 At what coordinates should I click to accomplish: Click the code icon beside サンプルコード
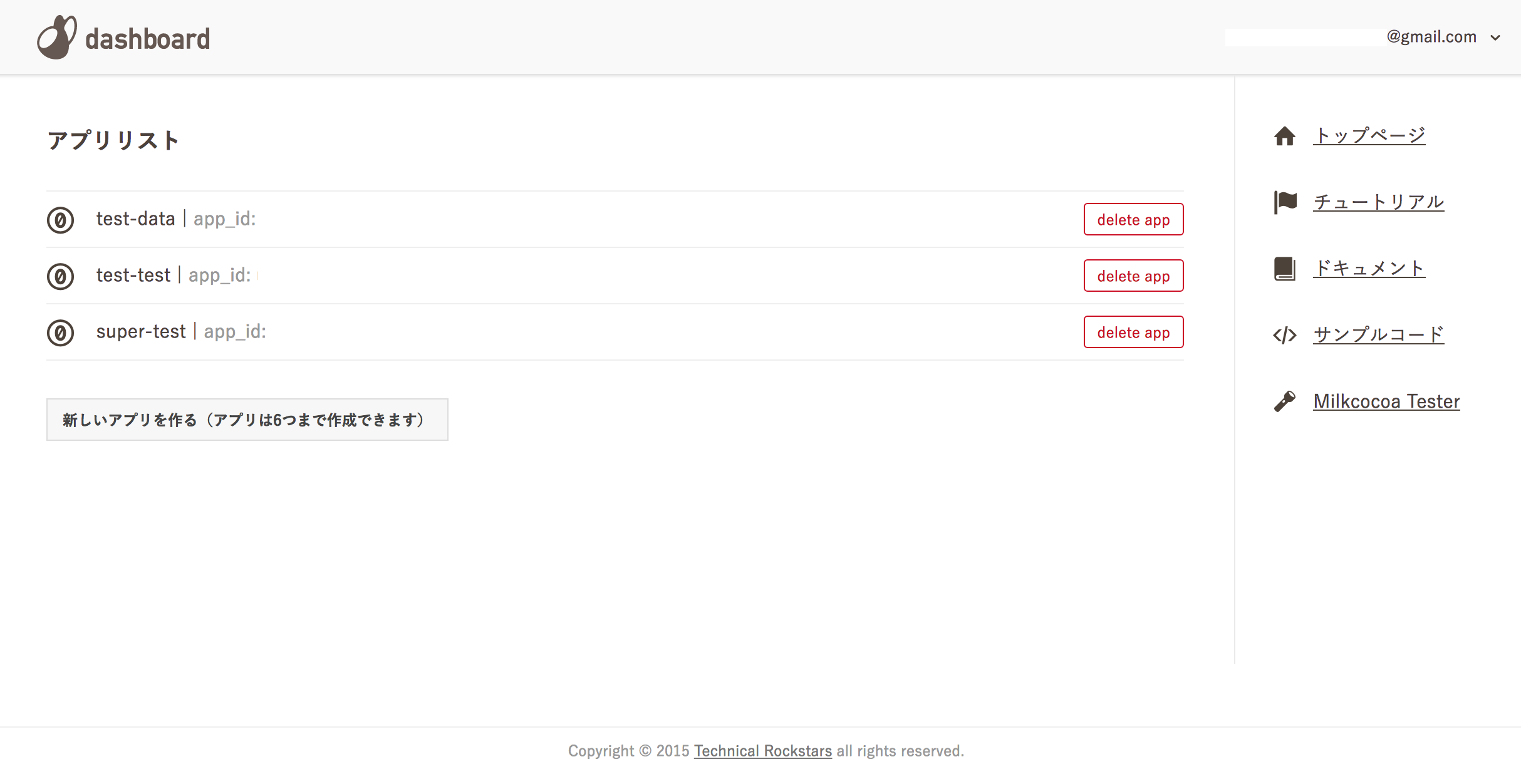[1285, 335]
